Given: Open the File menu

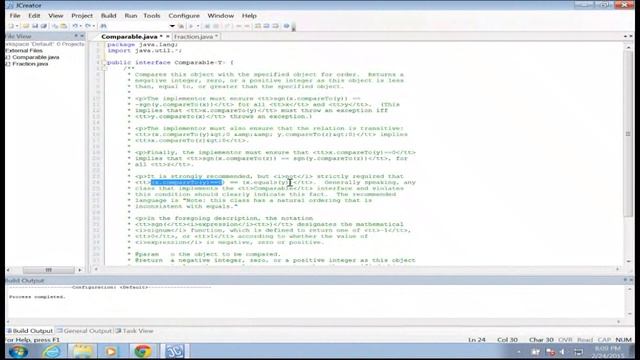Looking at the screenshot, I should click(x=15, y=16).
